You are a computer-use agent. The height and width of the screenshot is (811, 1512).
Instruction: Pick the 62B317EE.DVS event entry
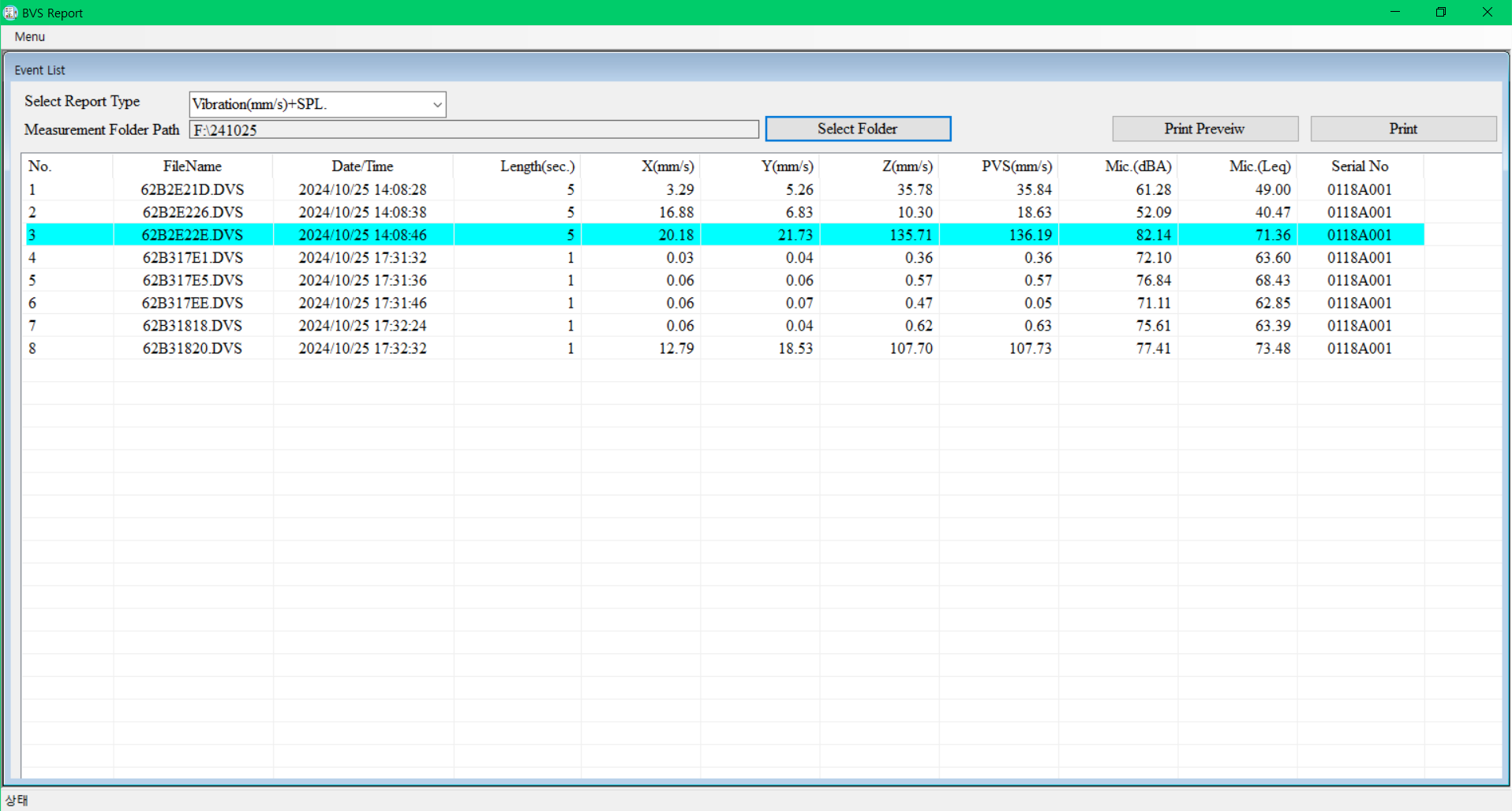pos(193,304)
